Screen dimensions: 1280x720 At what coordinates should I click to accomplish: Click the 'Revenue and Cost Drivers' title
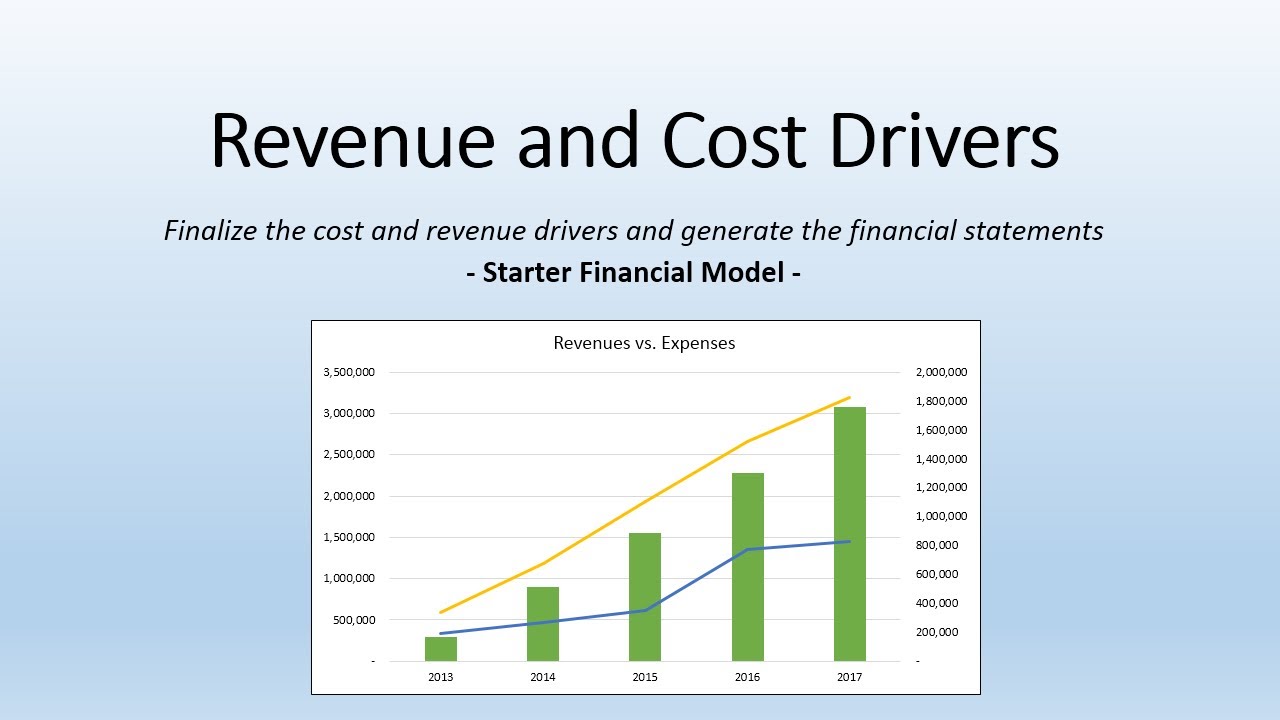pyautogui.click(x=635, y=140)
